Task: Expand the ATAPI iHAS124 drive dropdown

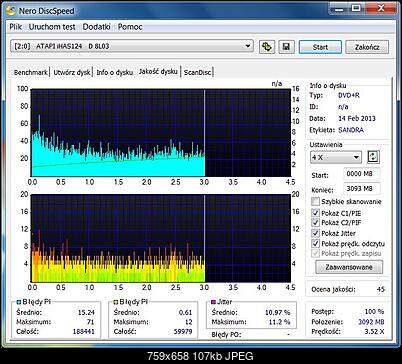Action: pyautogui.click(x=132, y=46)
